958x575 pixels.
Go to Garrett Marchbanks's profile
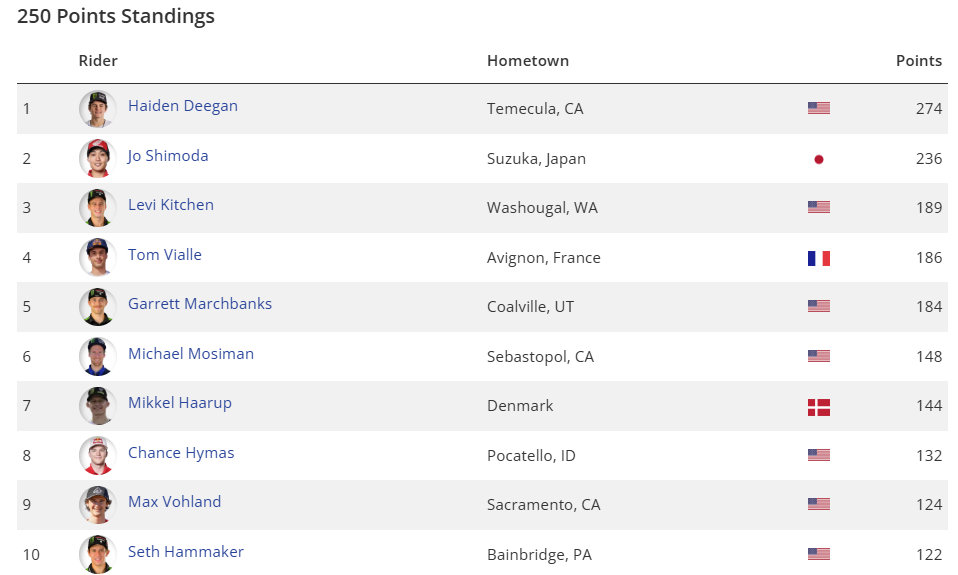coord(200,304)
